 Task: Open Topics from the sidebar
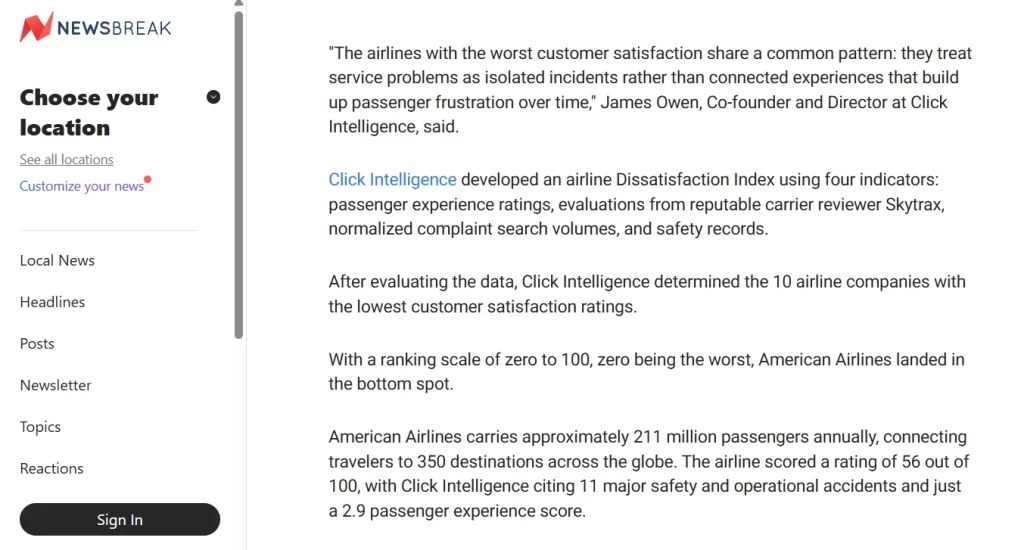coord(40,427)
